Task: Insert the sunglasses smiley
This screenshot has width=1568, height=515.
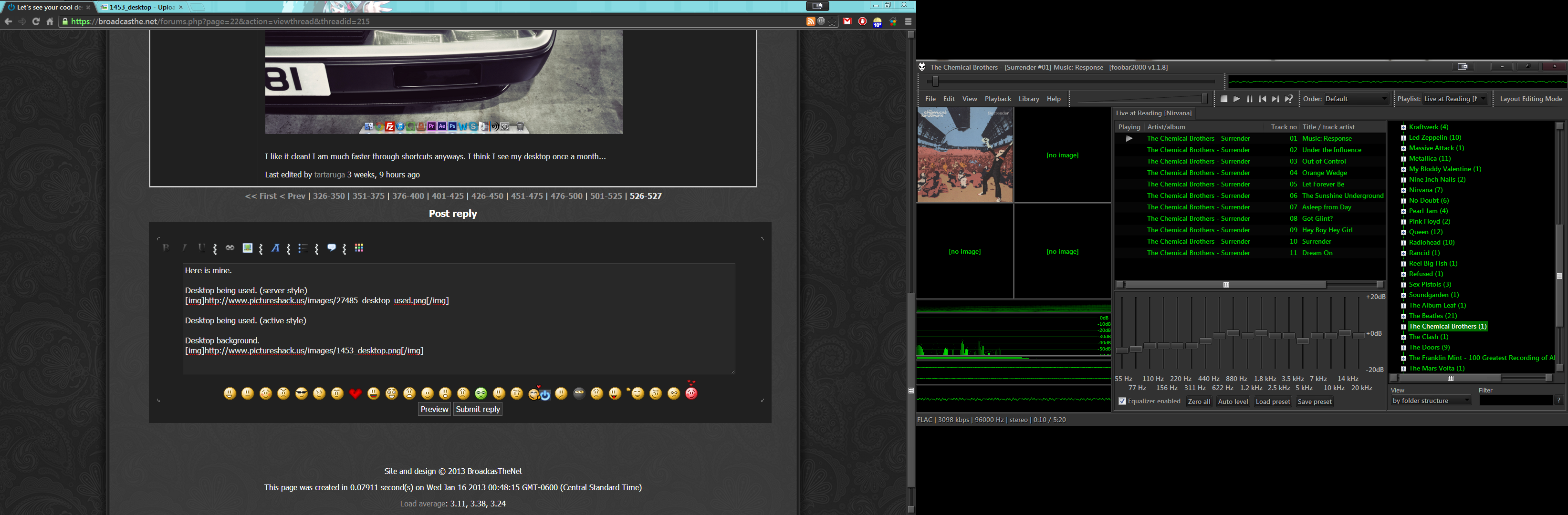Action: point(301,393)
